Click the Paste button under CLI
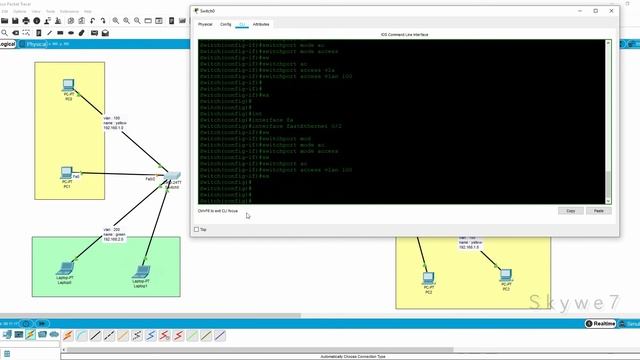Image resolution: width=640 pixels, height=360 pixels. [599, 211]
